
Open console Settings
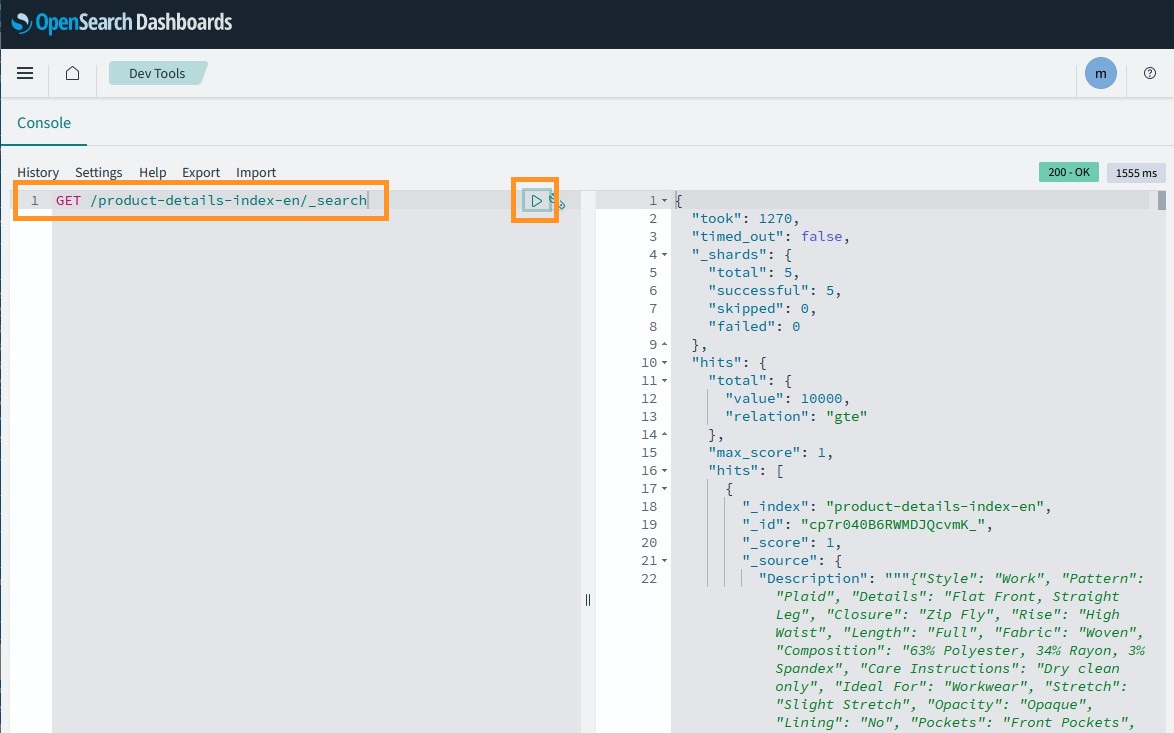(x=99, y=172)
